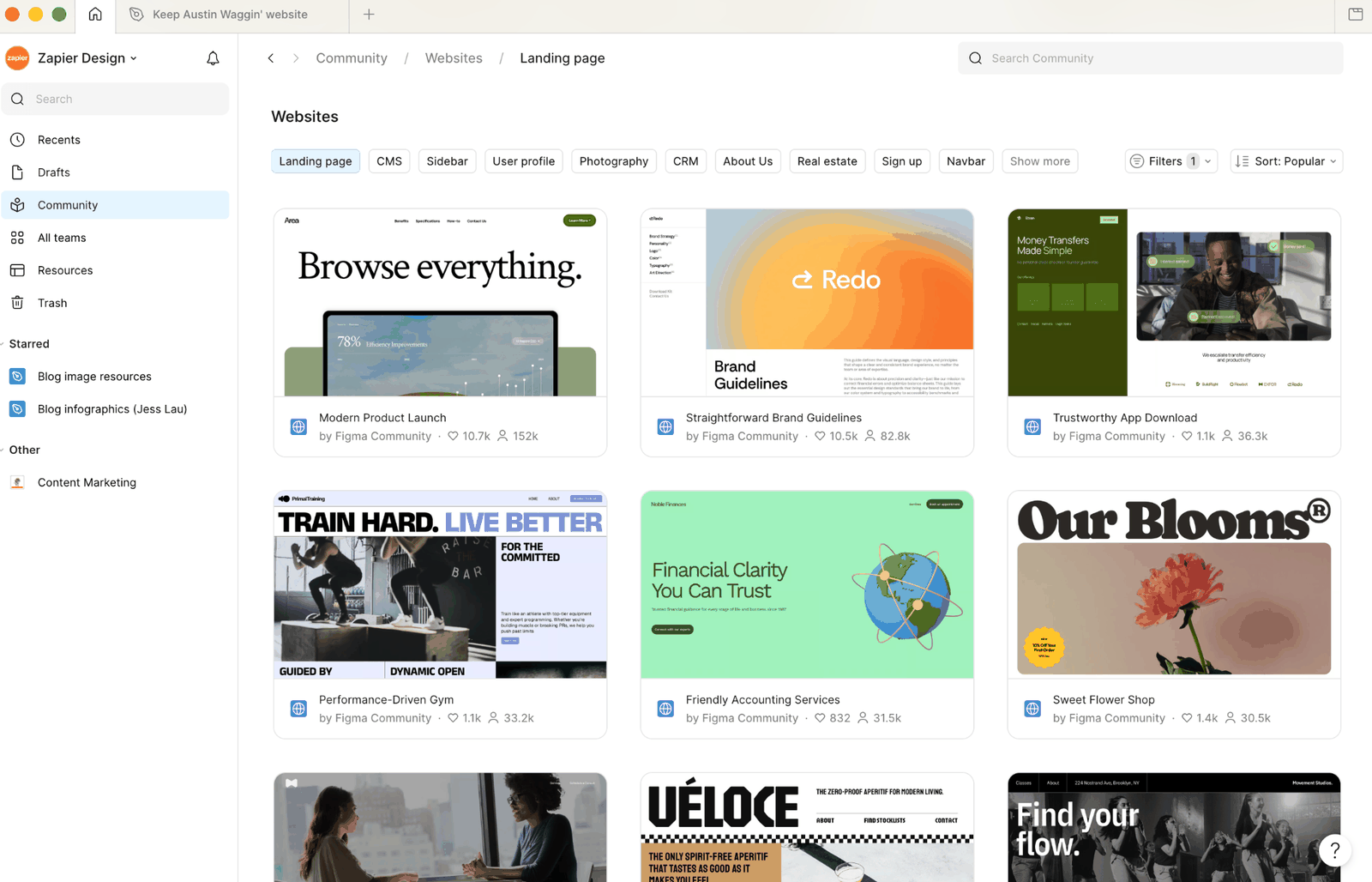The image size is (1372, 882).
Task: Open the Sort: Popular dropdown
Action: tap(1286, 161)
